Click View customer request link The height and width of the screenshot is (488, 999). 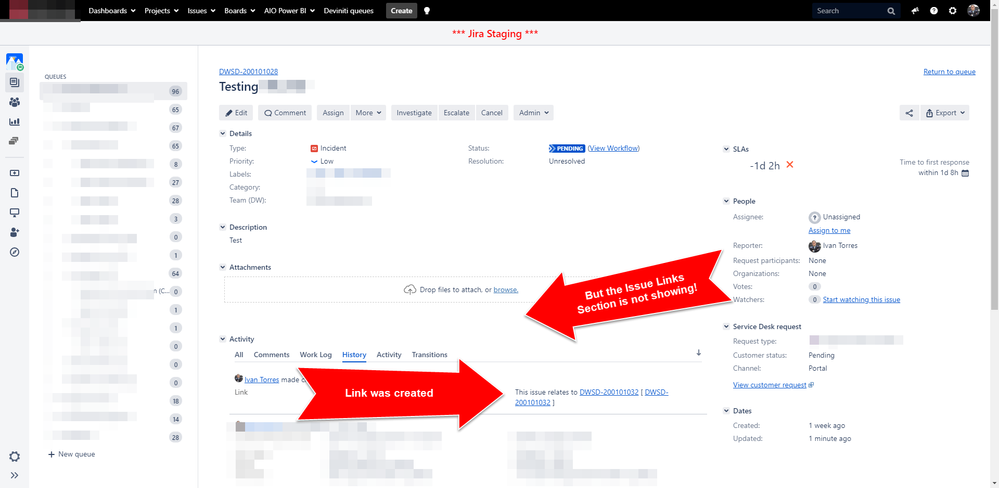[x=772, y=385]
